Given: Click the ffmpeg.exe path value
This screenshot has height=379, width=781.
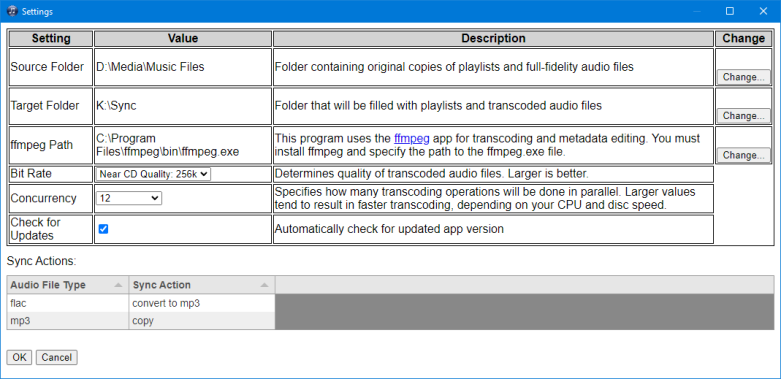Looking at the screenshot, I should pyautogui.click(x=167, y=145).
